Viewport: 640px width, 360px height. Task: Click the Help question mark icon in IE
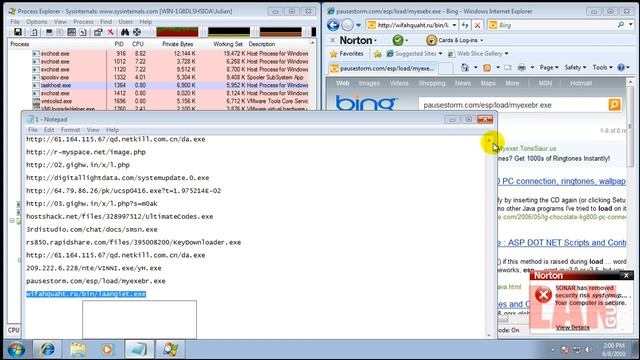(x=621, y=67)
